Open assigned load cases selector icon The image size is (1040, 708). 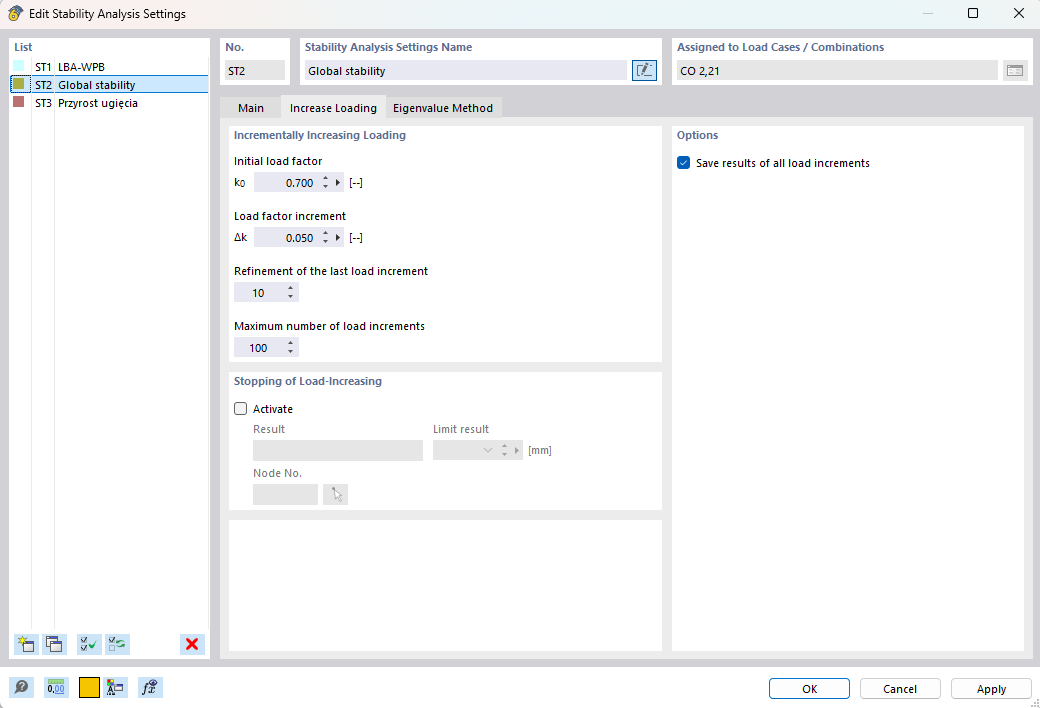click(x=1015, y=70)
